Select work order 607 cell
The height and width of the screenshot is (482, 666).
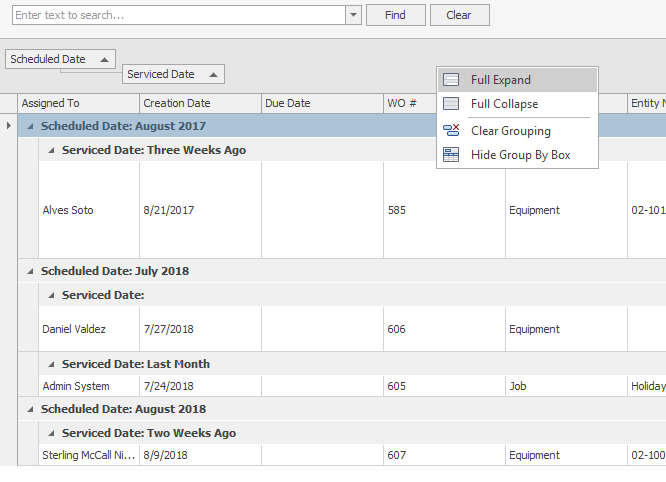click(444, 455)
